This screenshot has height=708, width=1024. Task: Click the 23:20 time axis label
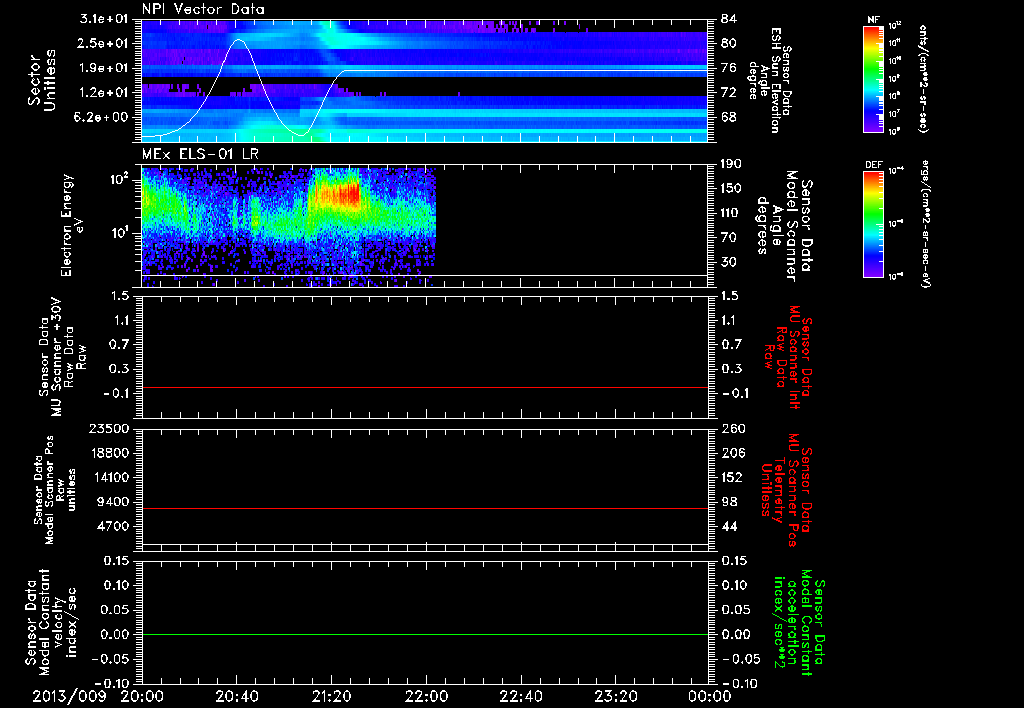tap(616, 696)
